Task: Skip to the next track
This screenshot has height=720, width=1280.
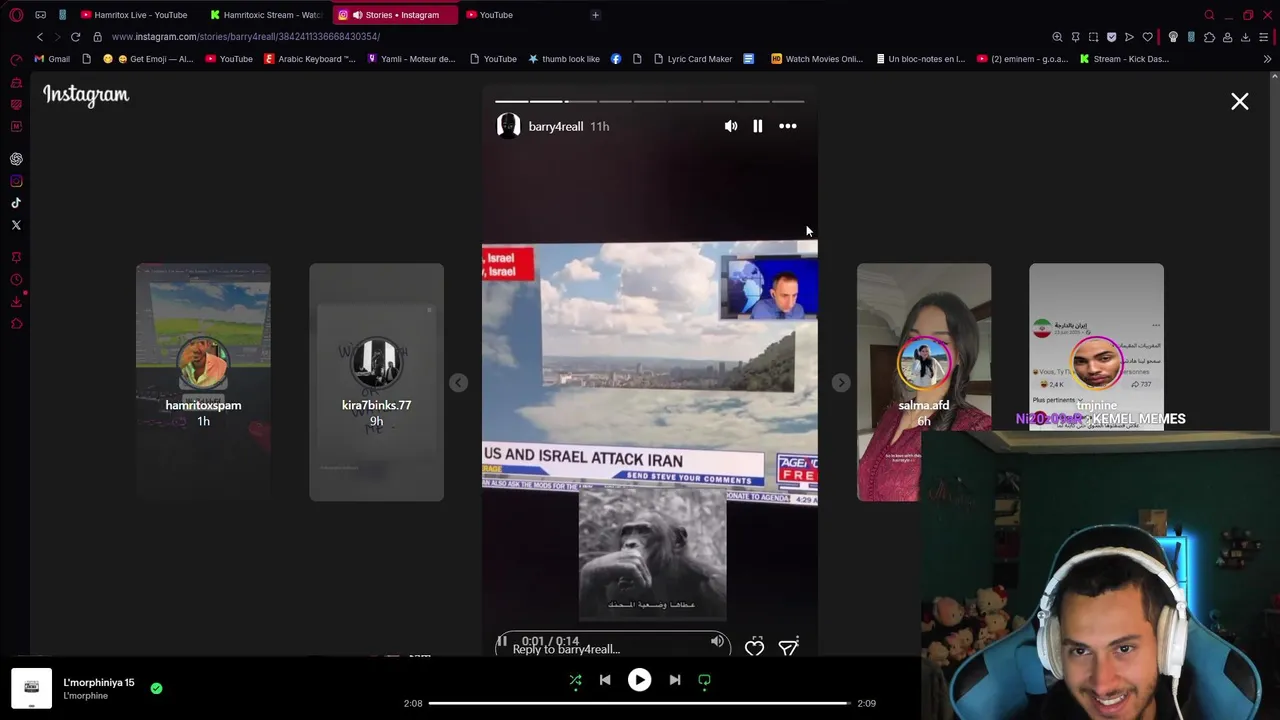Action: pos(675,680)
